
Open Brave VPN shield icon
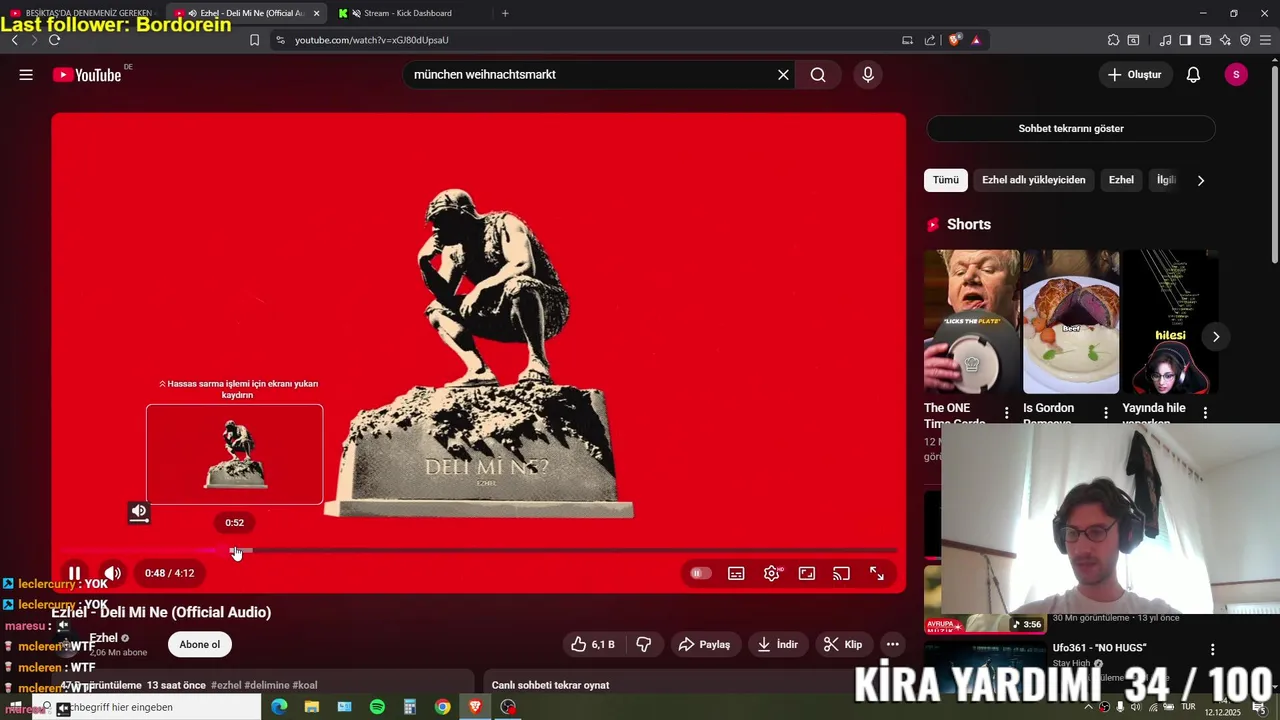1245,40
